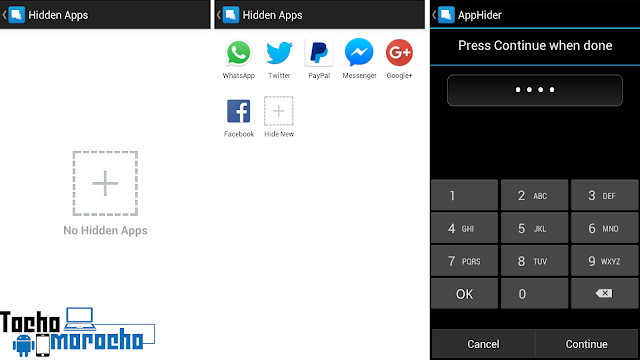This screenshot has height=360, width=640.
Task: Tap keypad key 7 PQRS
Action: pyautogui.click(x=464, y=261)
